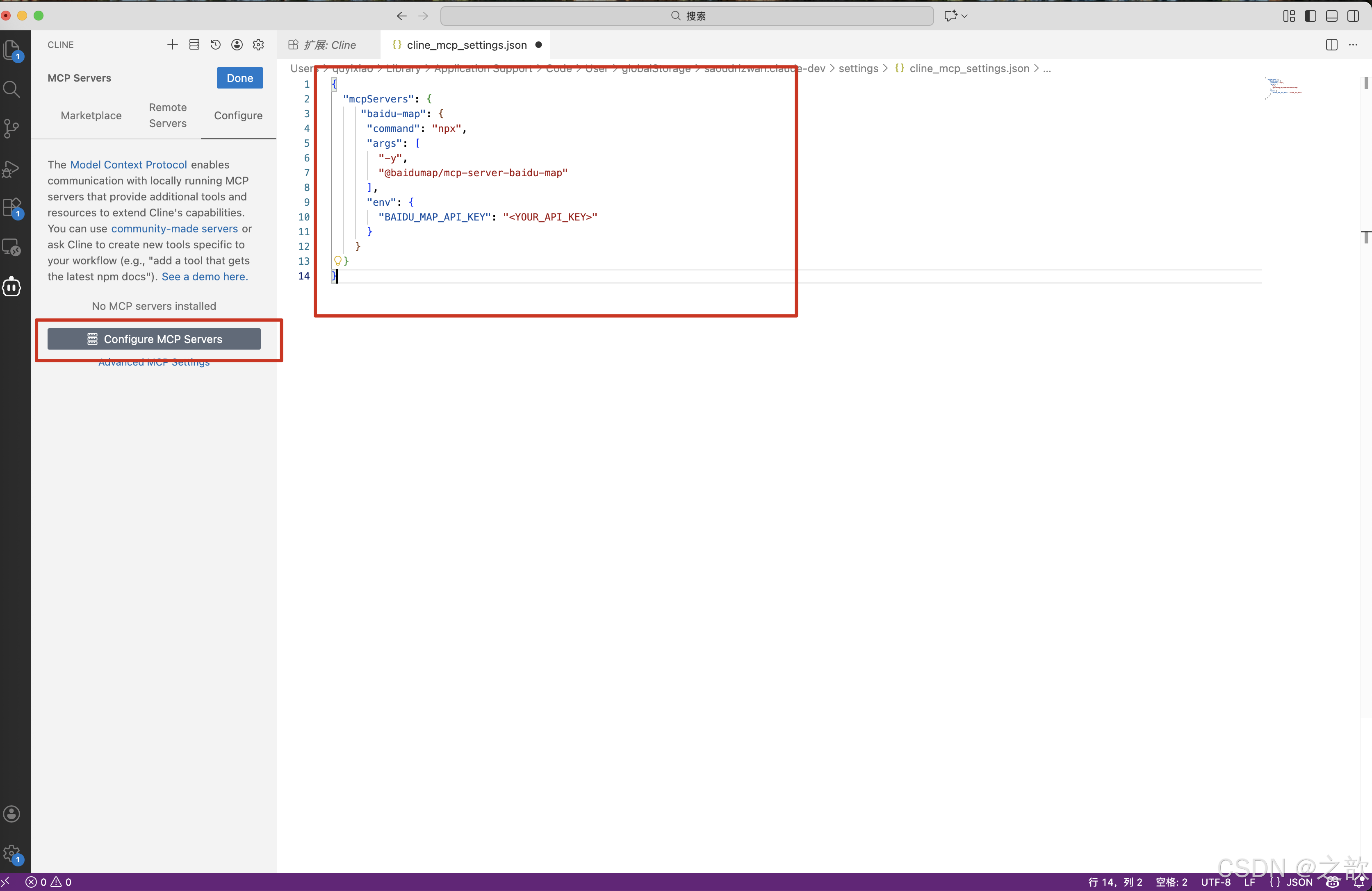
Task: Start a new Cline task with plus icon
Action: point(172,44)
